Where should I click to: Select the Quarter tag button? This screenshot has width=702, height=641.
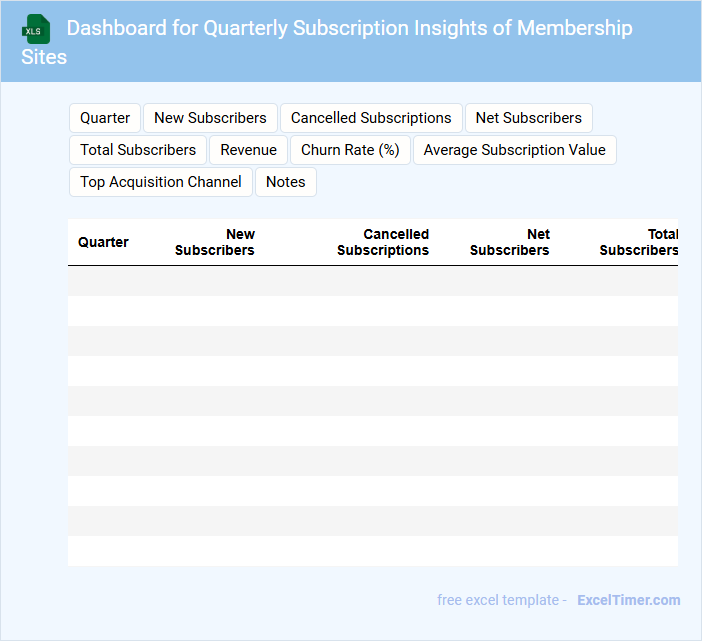(x=105, y=118)
